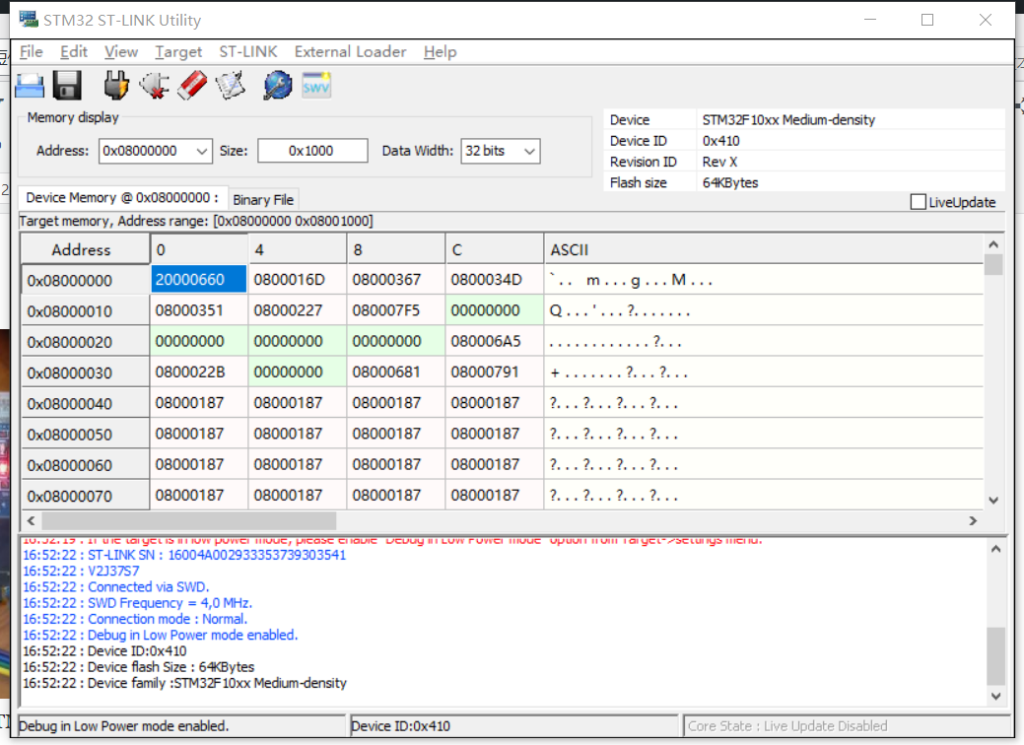Click the Open file toolbar icon

(x=29, y=86)
